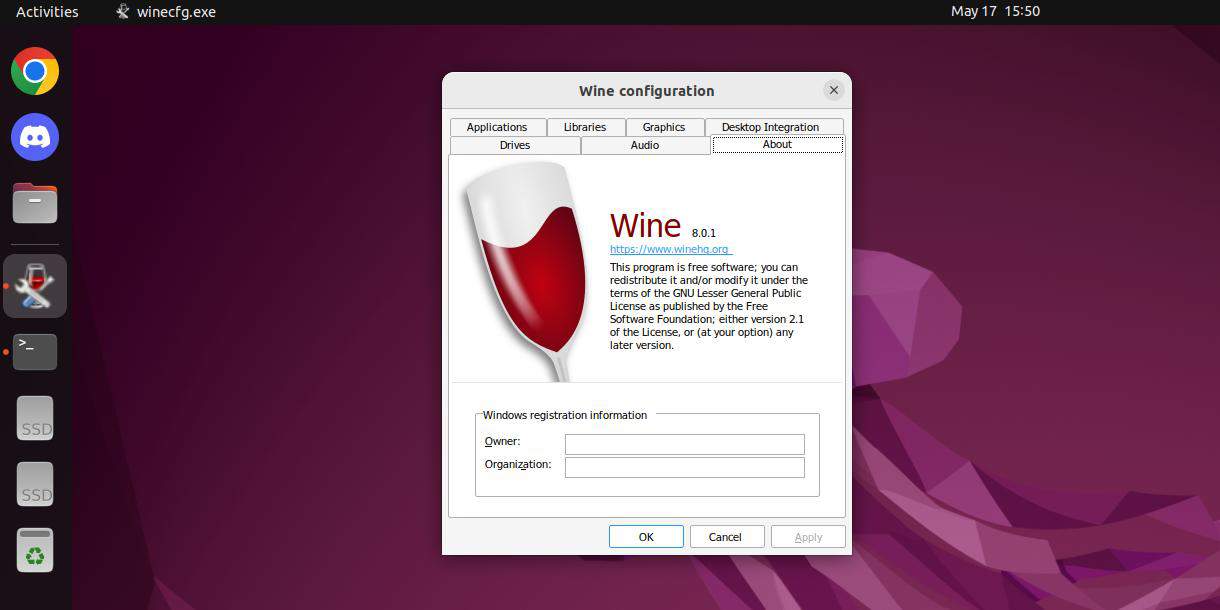
Task: Open the Desktop Integration tab
Action: click(x=772, y=127)
